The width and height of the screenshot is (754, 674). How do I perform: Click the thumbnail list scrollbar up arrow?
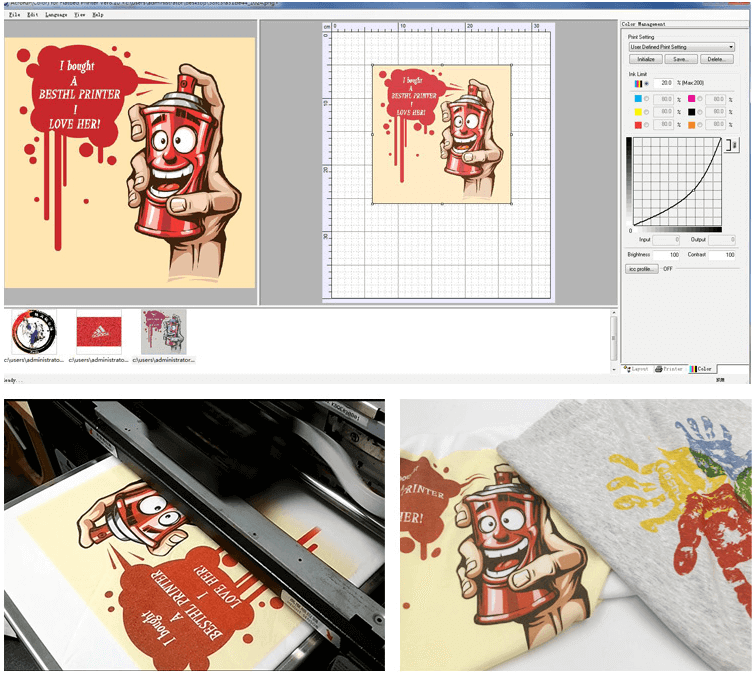point(614,313)
